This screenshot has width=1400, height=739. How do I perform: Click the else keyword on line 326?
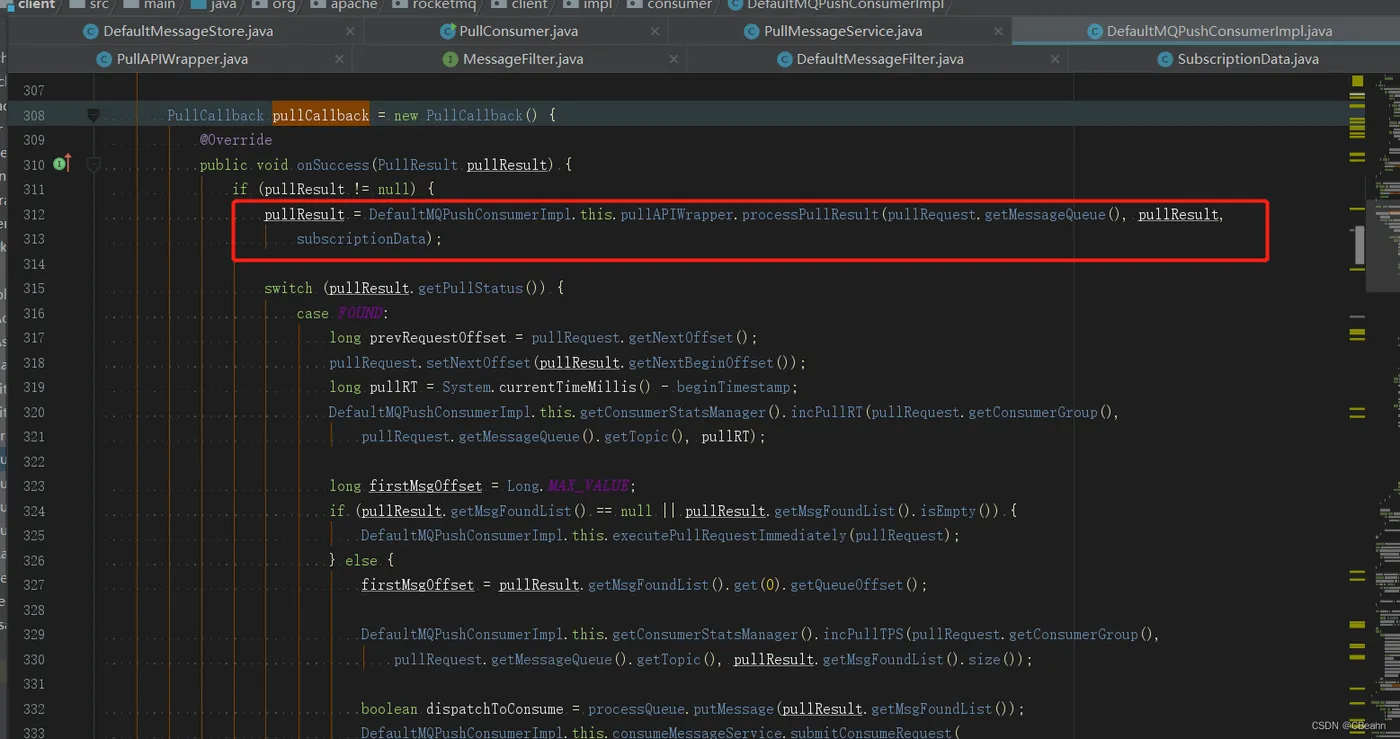361,560
